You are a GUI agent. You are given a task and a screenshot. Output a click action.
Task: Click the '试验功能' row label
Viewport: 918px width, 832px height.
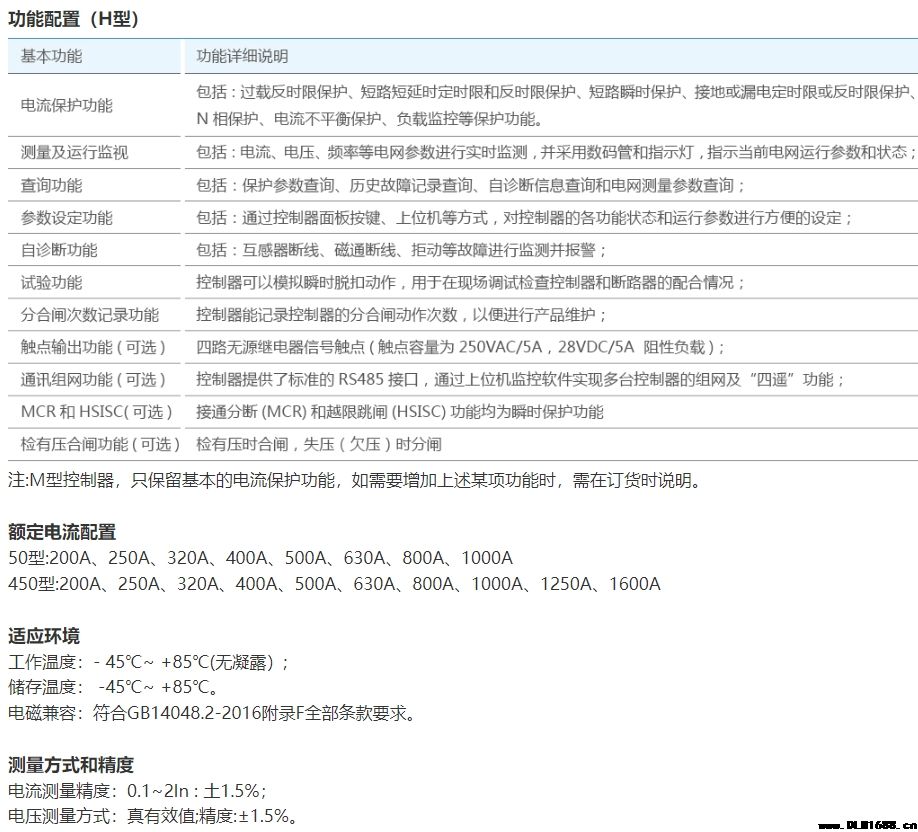(x=52, y=283)
